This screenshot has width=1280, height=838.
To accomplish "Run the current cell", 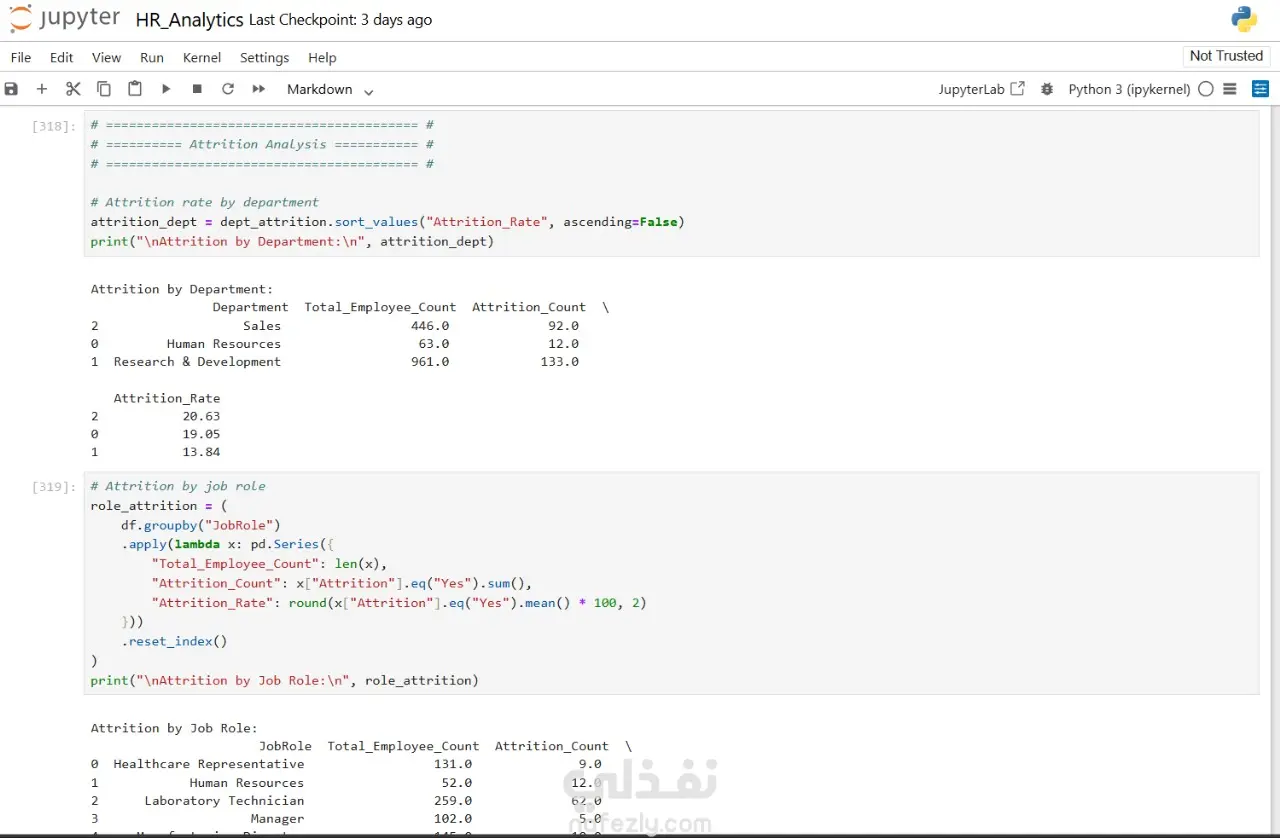I will click(x=166, y=89).
